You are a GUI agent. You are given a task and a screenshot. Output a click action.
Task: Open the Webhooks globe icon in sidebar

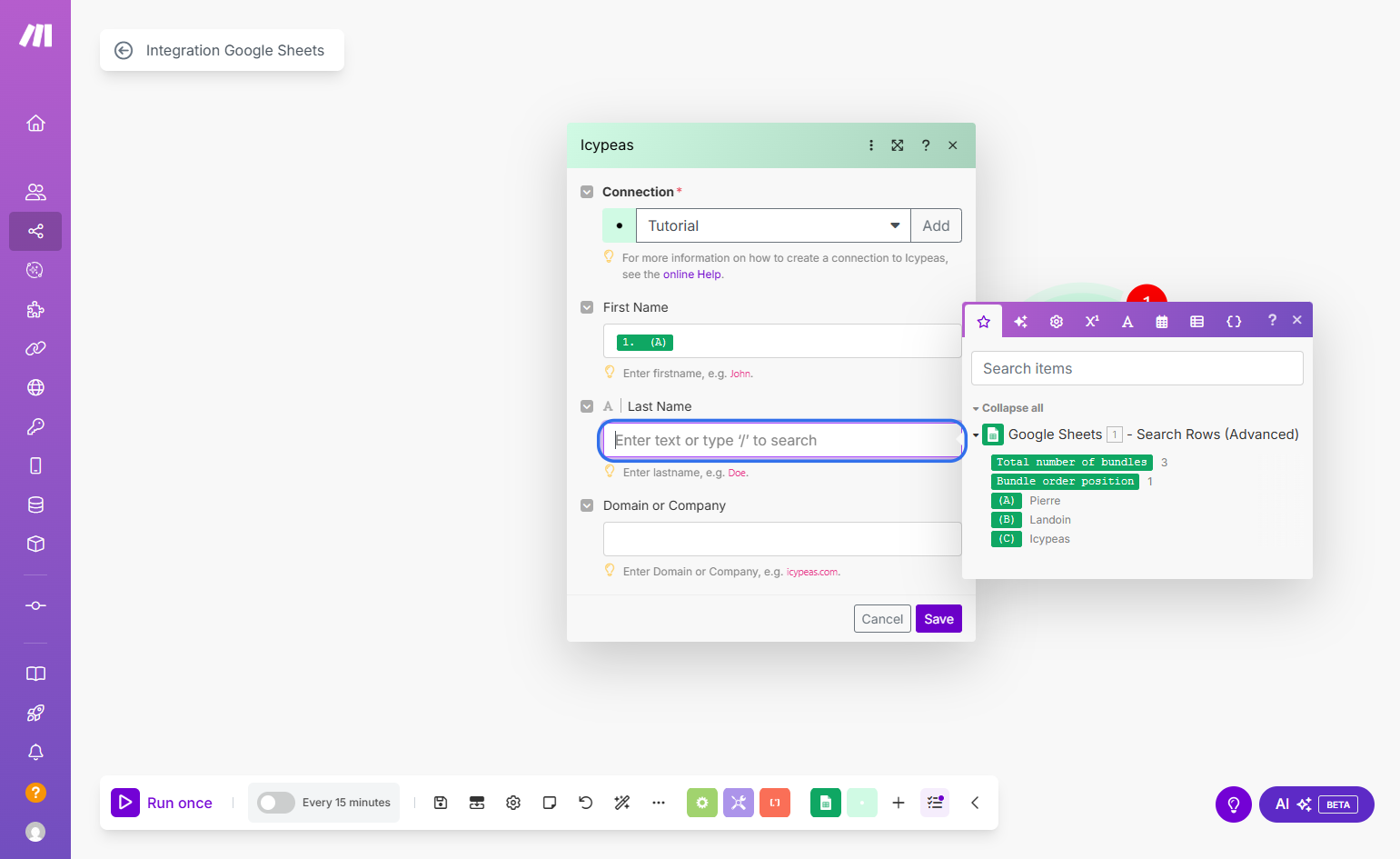pos(35,387)
